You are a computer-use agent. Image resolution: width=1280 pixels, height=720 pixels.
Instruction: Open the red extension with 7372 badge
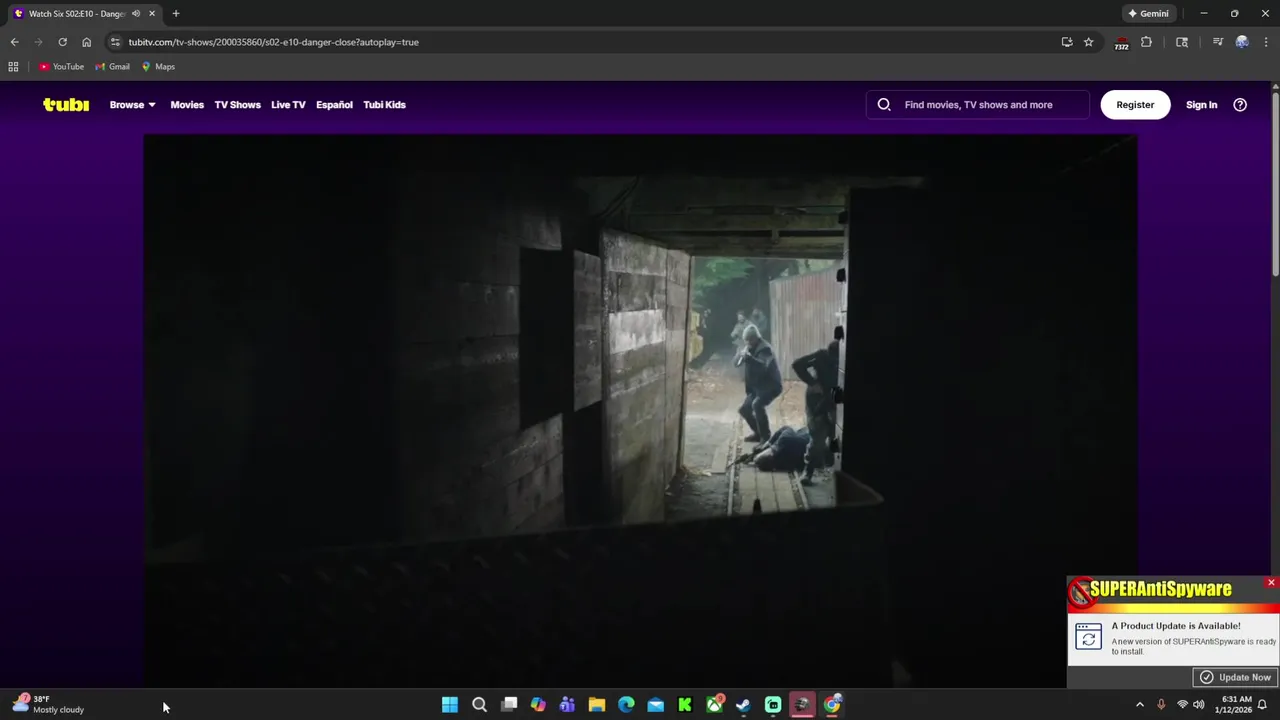point(1121,43)
